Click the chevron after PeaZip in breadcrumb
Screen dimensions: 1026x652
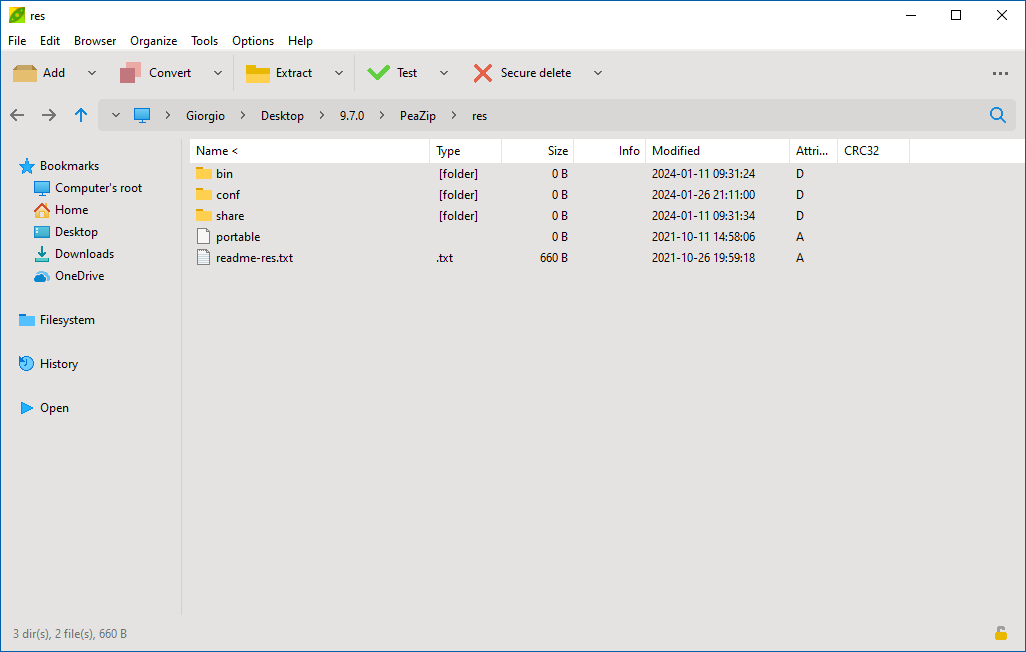tap(453, 115)
